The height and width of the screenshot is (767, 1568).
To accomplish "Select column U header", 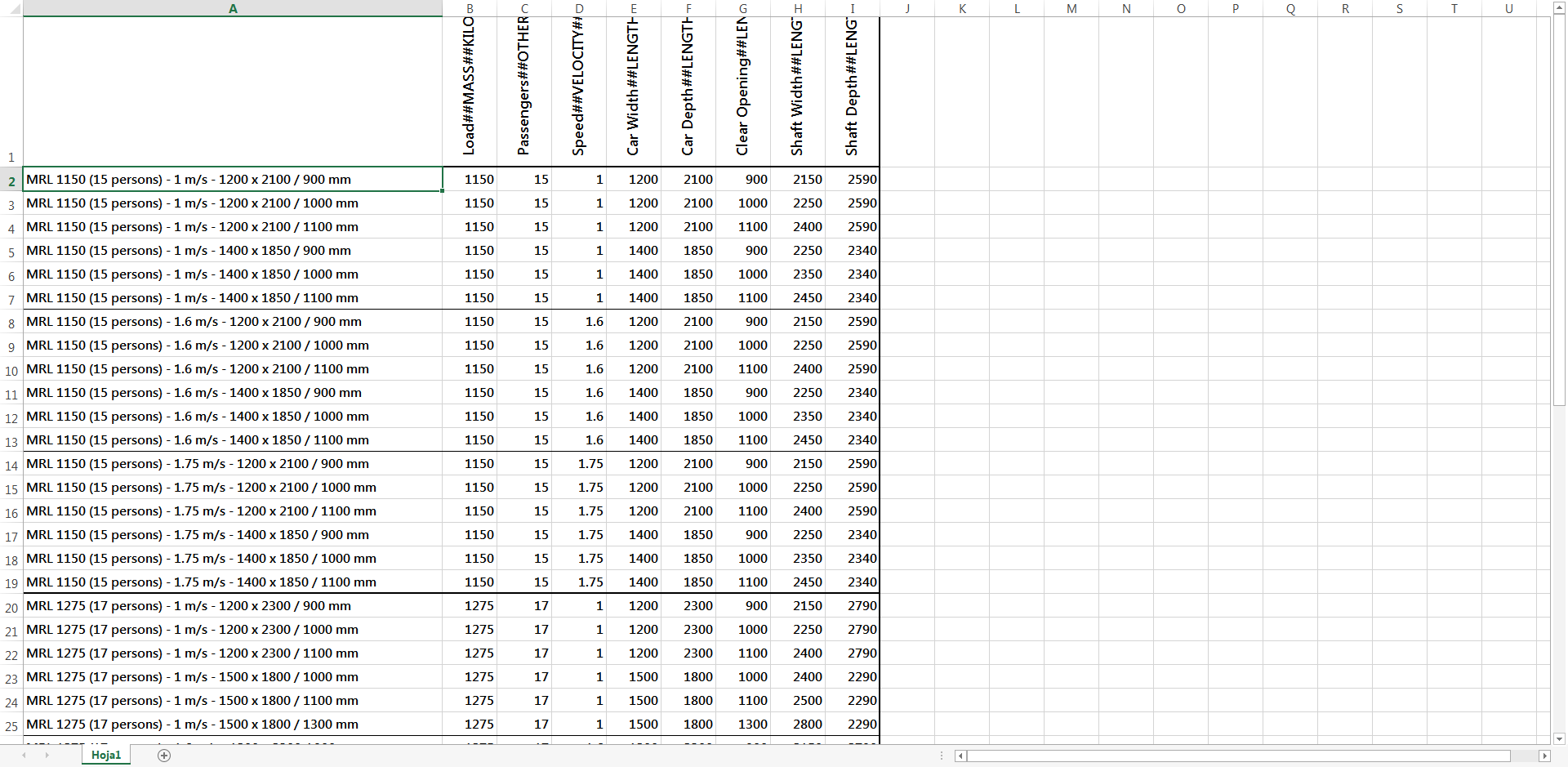I will pyautogui.click(x=1509, y=8).
